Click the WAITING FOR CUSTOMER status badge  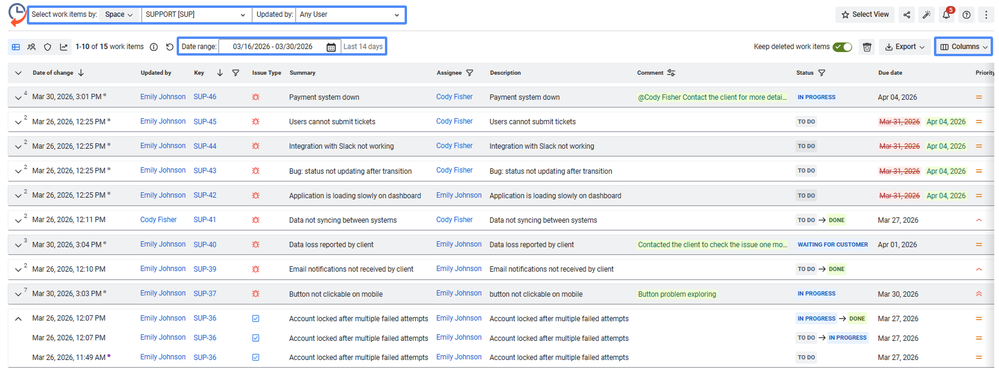(833, 245)
